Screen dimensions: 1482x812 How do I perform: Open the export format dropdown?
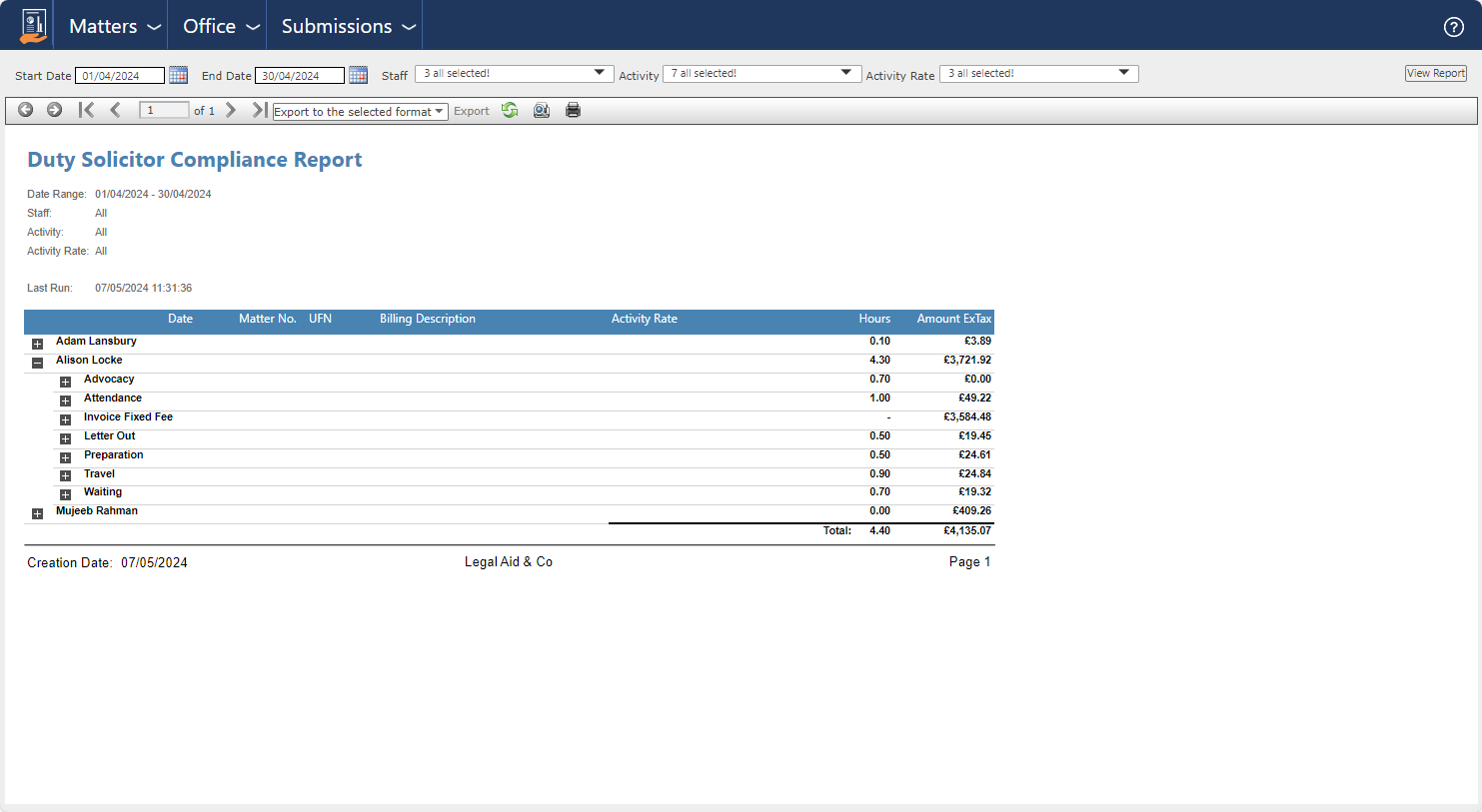360,112
